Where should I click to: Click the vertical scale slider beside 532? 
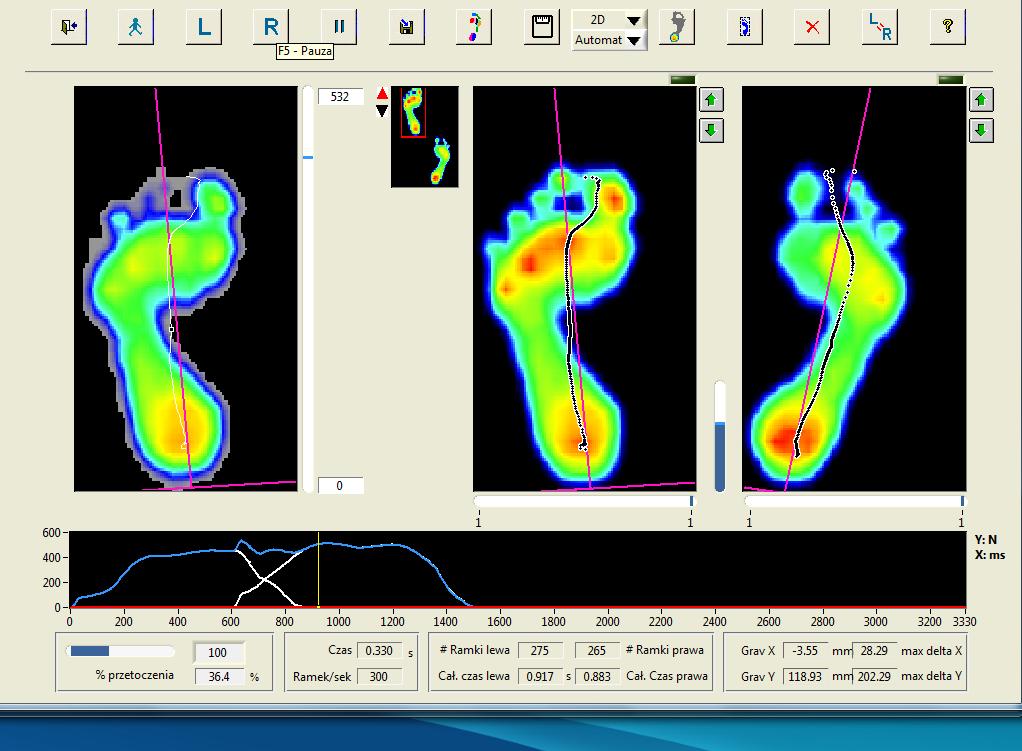pos(308,289)
